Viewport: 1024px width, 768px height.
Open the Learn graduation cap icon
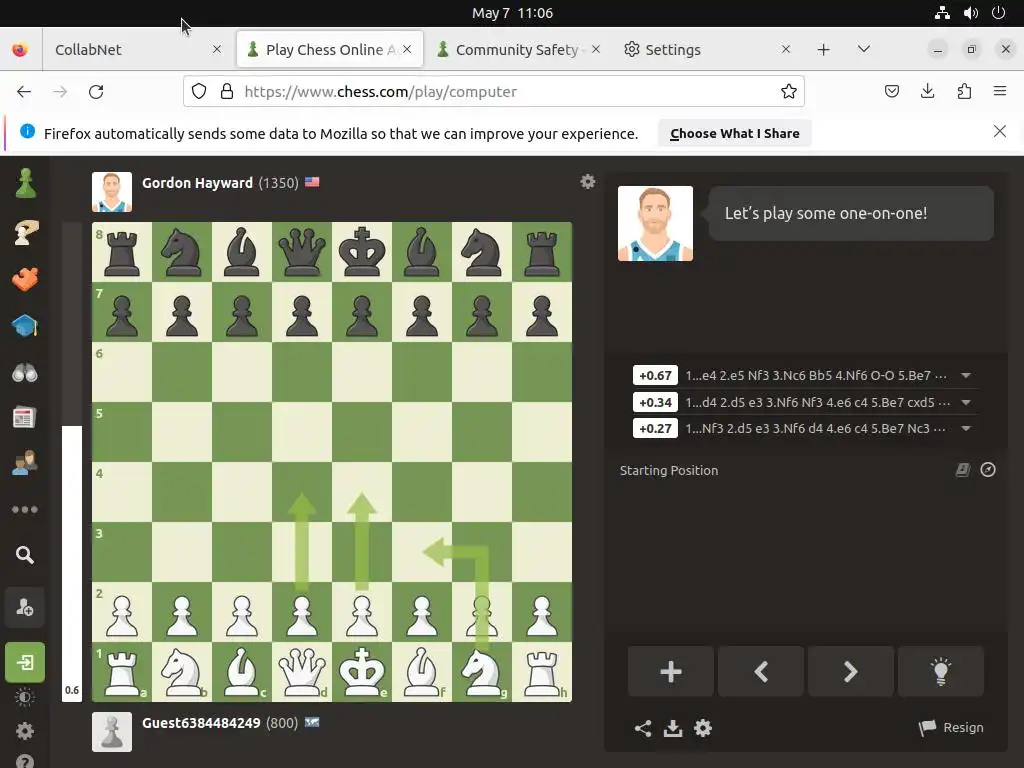click(x=25, y=326)
